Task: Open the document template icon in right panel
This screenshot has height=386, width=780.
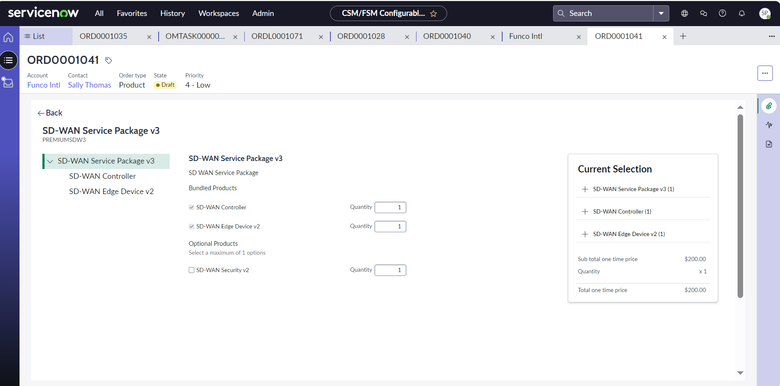Action: click(769, 144)
